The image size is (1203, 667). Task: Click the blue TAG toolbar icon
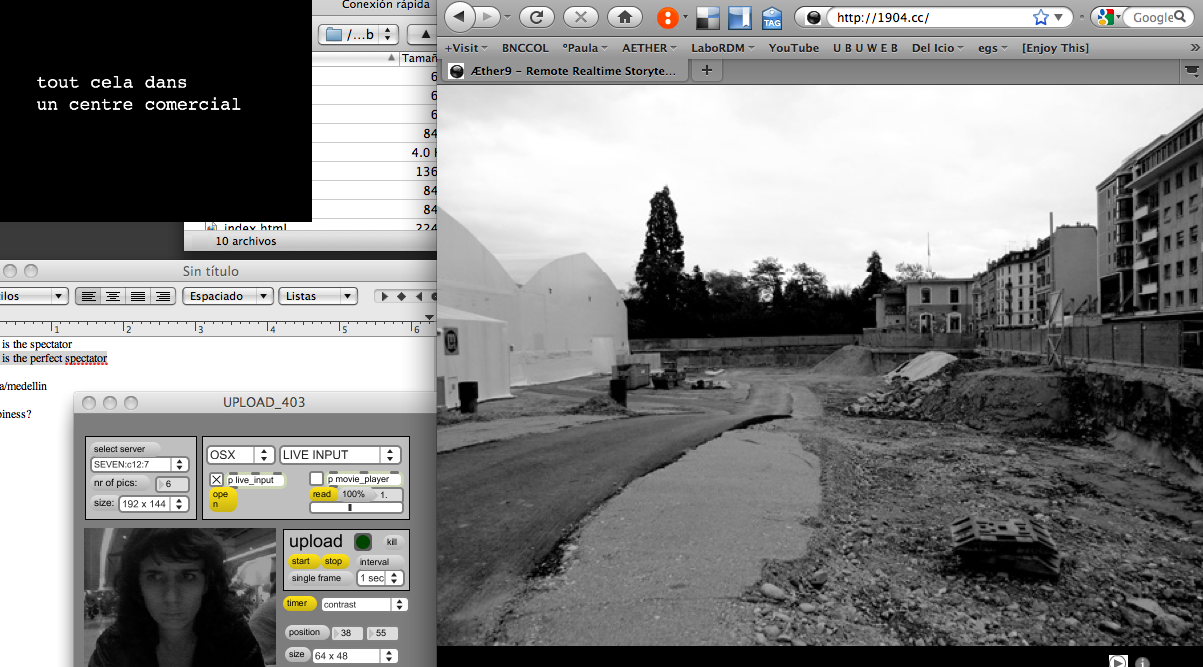click(x=772, y=18)
